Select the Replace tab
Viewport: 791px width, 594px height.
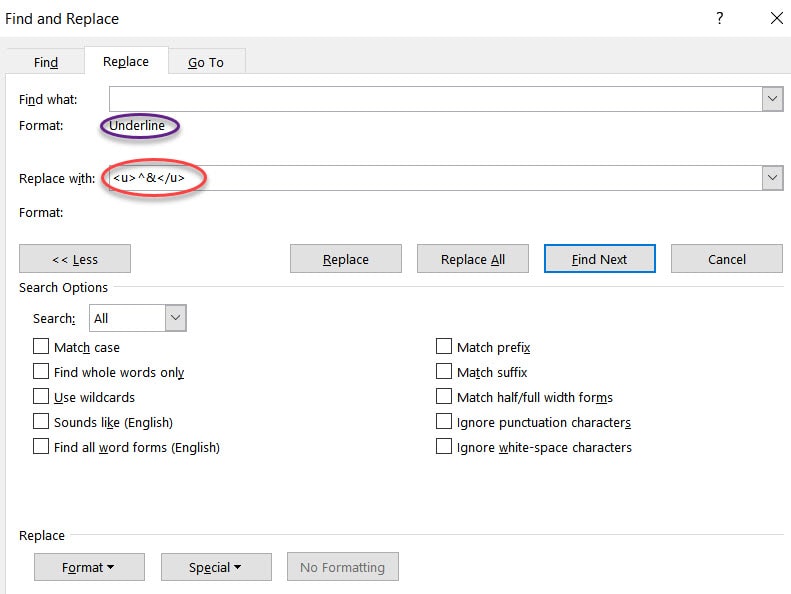tap(126, 61)
